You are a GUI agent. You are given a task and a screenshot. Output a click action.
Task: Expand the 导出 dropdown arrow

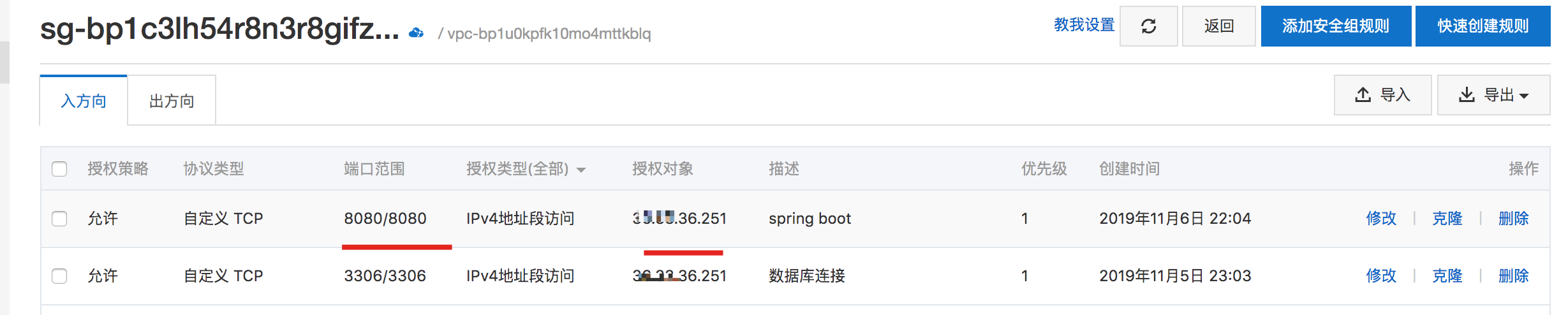tap(1524, 96)
